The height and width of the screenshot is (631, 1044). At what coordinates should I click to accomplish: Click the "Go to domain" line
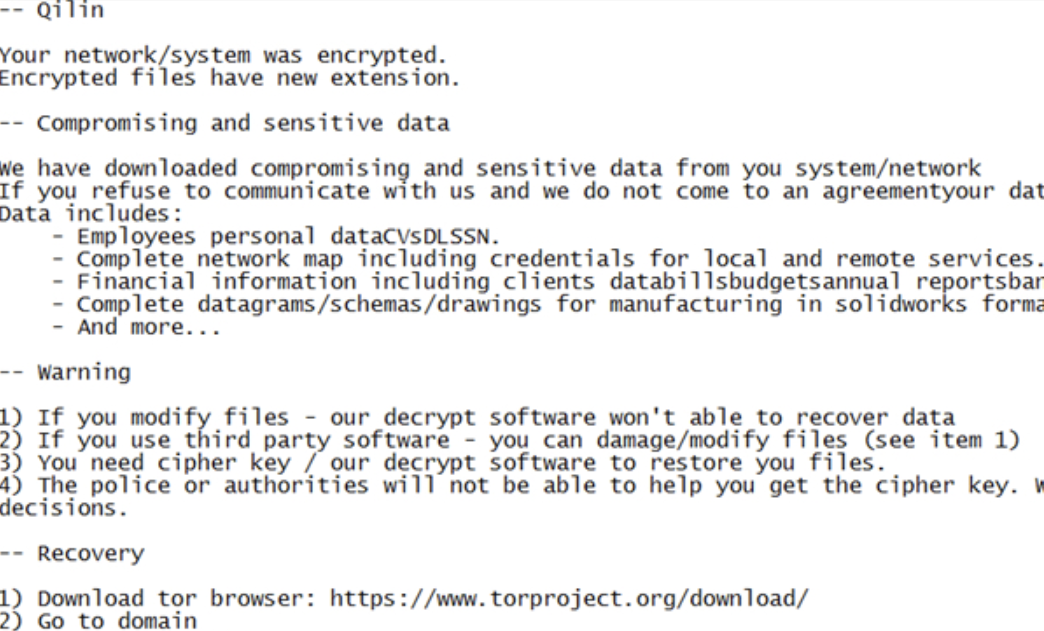pos(98,621)
